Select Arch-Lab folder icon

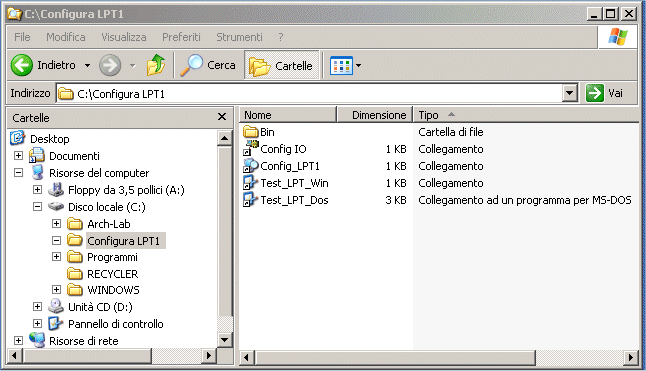click(75, 224)
